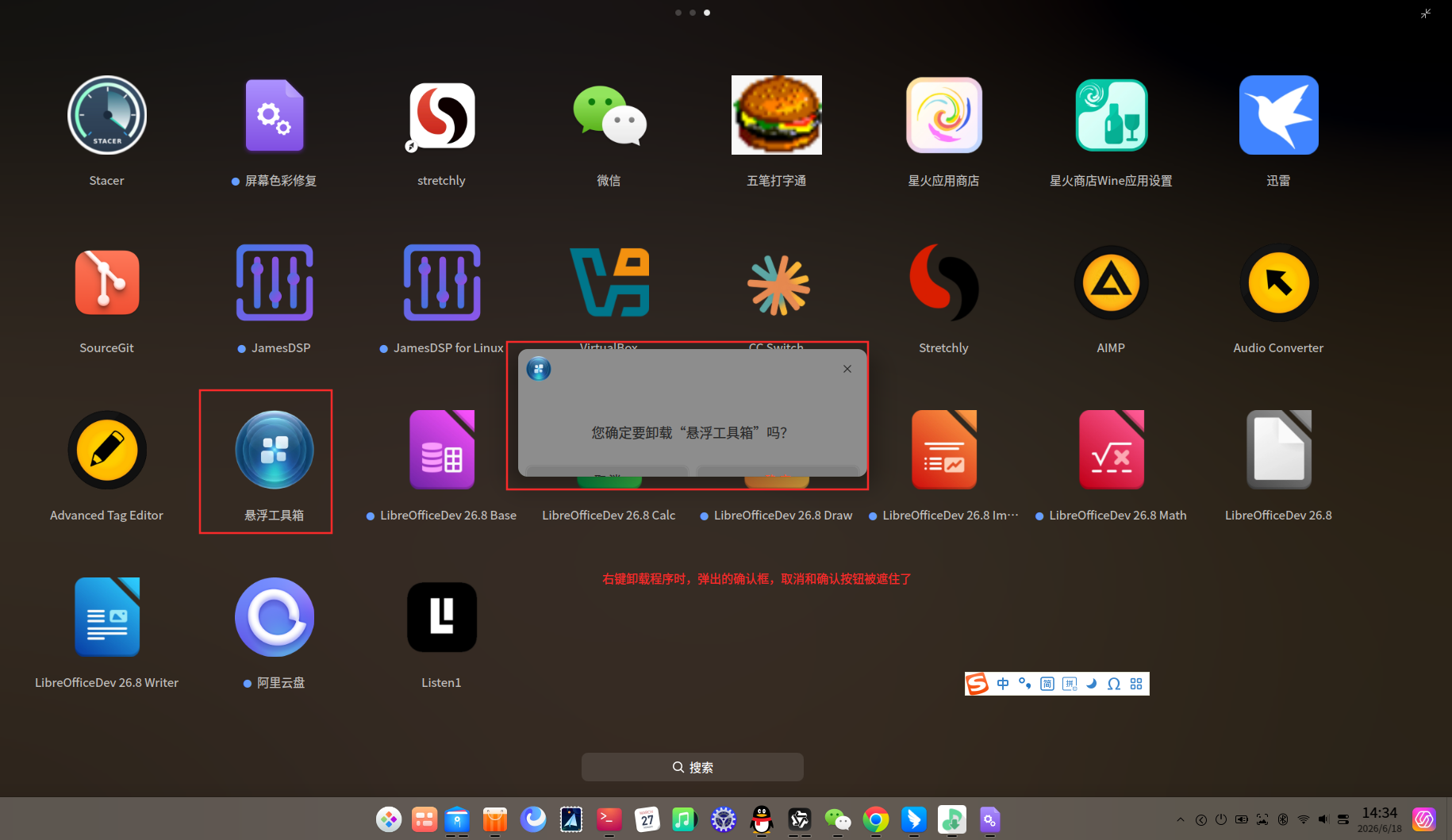1452x840 pixels.
Task: Switch to the first launcher page dot
Action: pos(678,13)
